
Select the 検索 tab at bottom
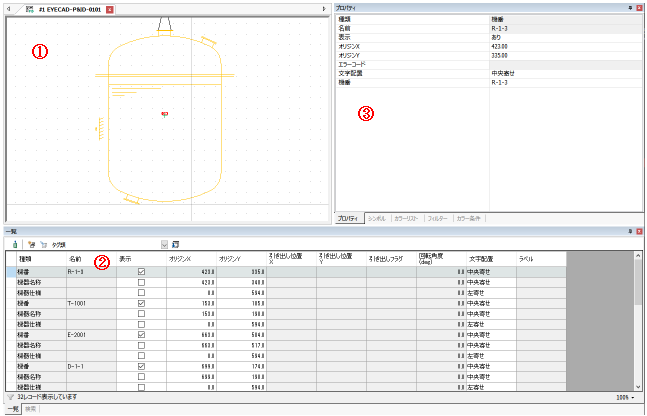pyautogui.click(x=31, y=409)
